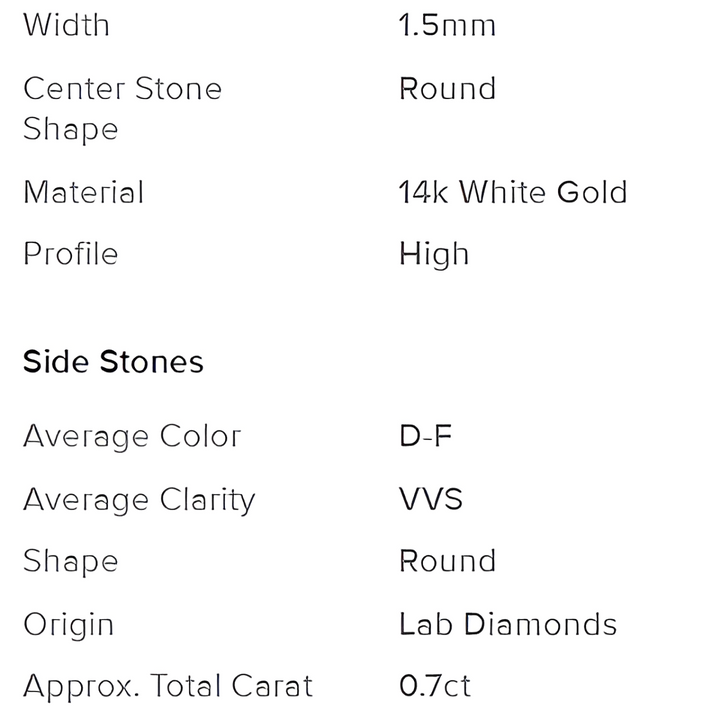Click the Shape label under Side Stones

click(x=70, y=562)
